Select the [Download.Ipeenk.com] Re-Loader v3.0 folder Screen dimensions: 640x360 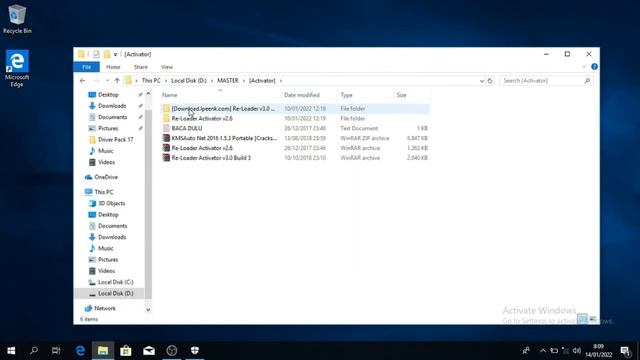295,109
